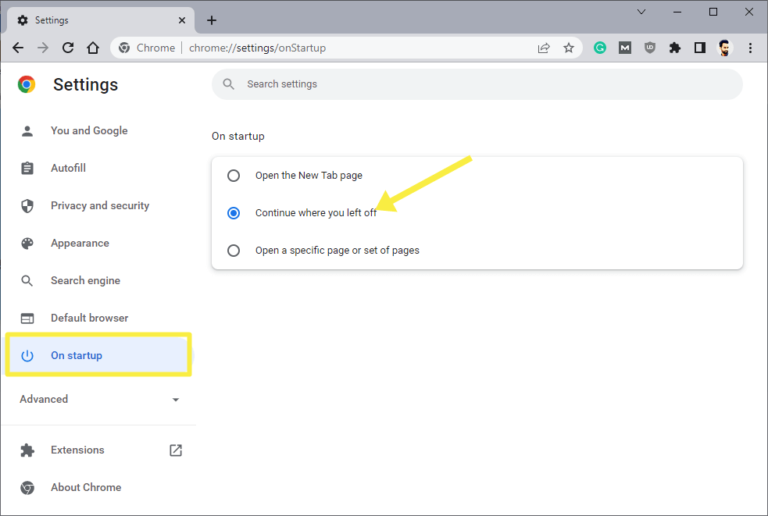Expand the Advanced settings section

[99, 399]
